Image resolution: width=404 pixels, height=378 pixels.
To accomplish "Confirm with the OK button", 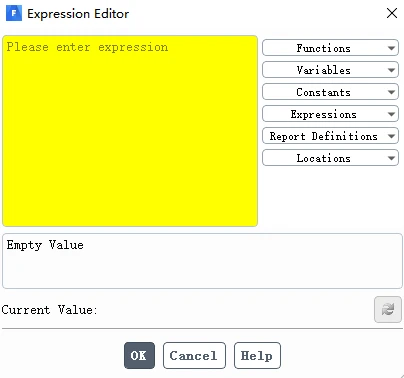I will (x=139, y=355).
